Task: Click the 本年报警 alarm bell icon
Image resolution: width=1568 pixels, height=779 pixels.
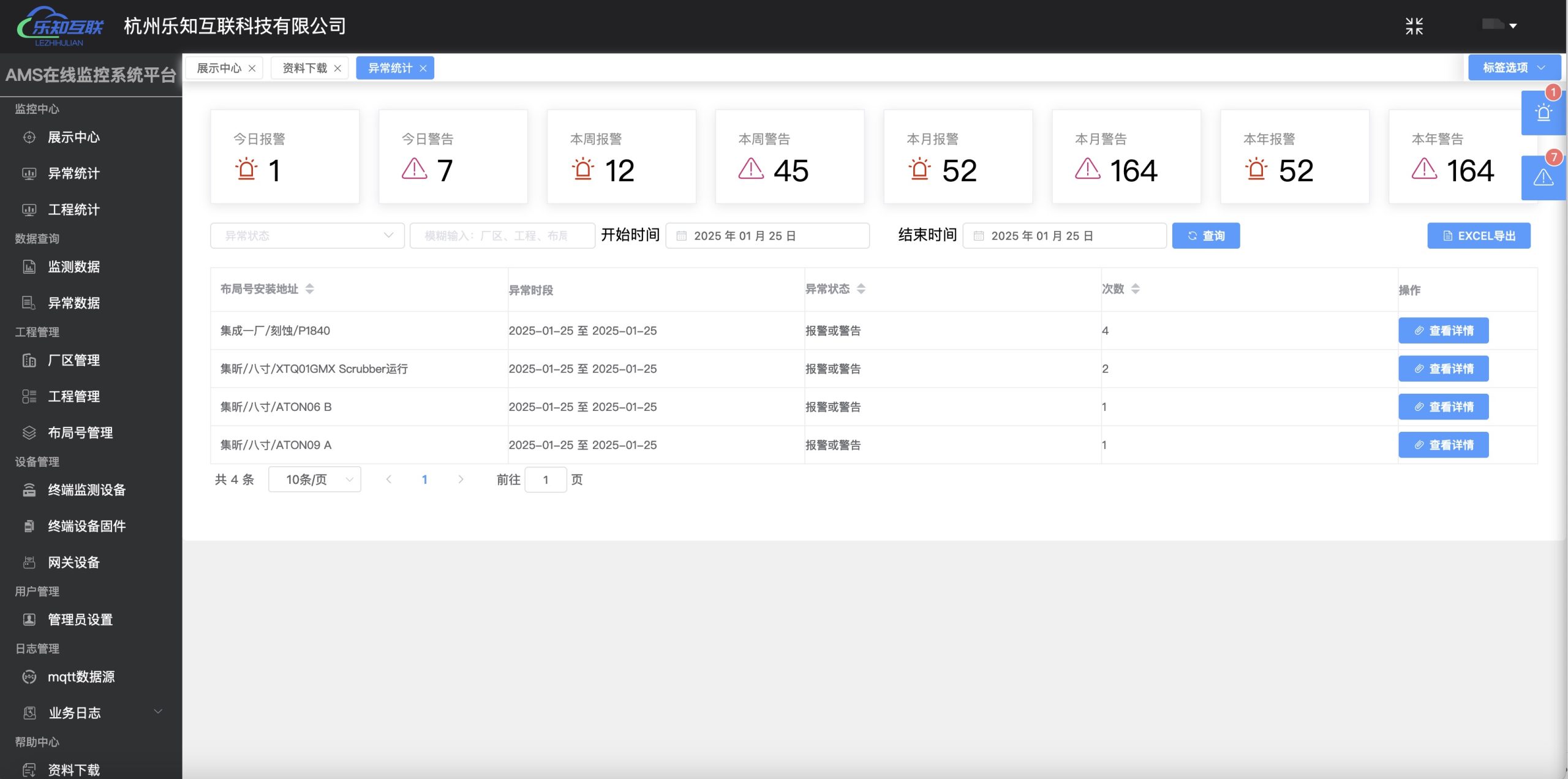Action: pos(1256,168)
